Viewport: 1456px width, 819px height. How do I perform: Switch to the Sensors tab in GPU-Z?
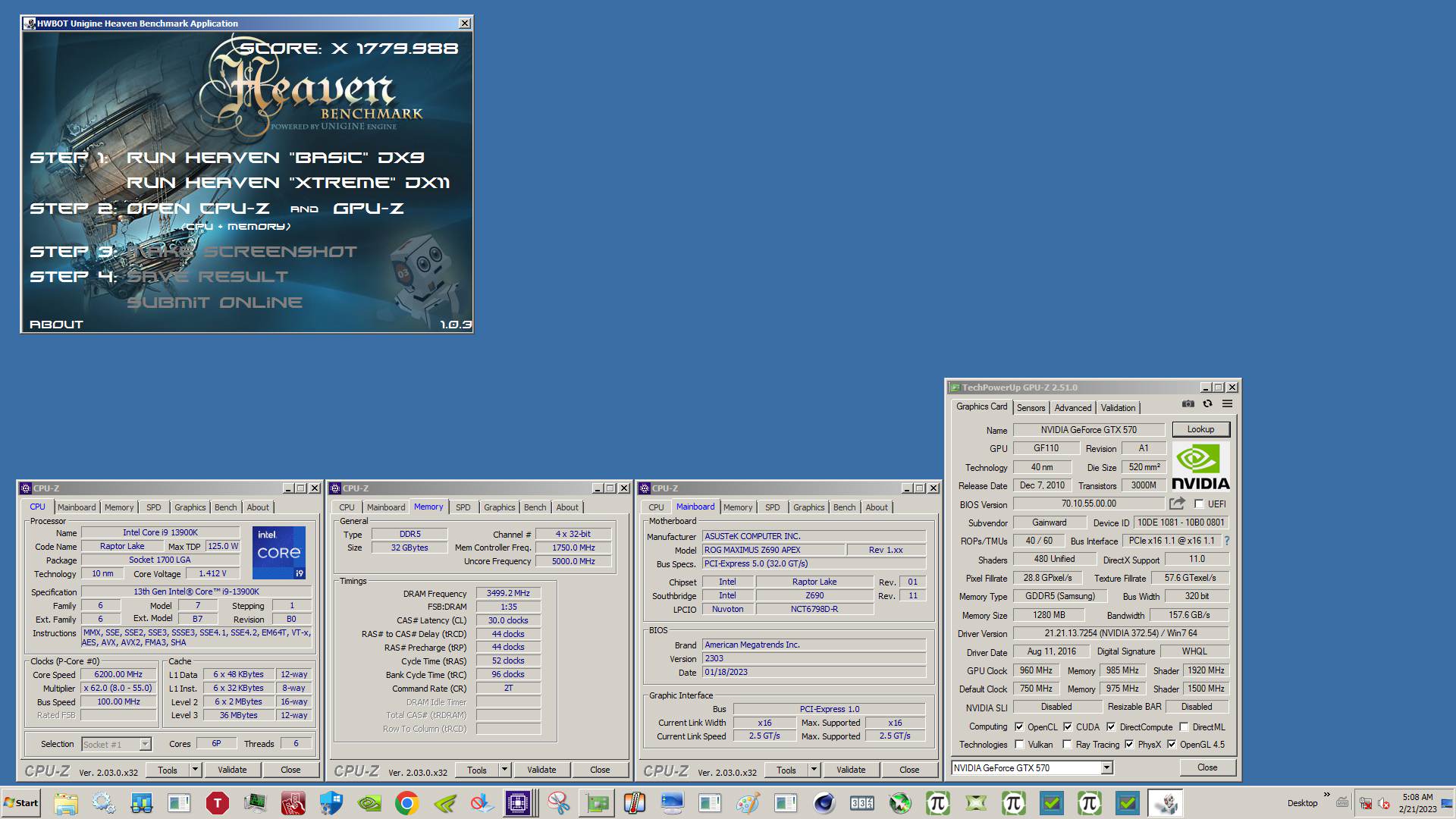pos(1031,408)
